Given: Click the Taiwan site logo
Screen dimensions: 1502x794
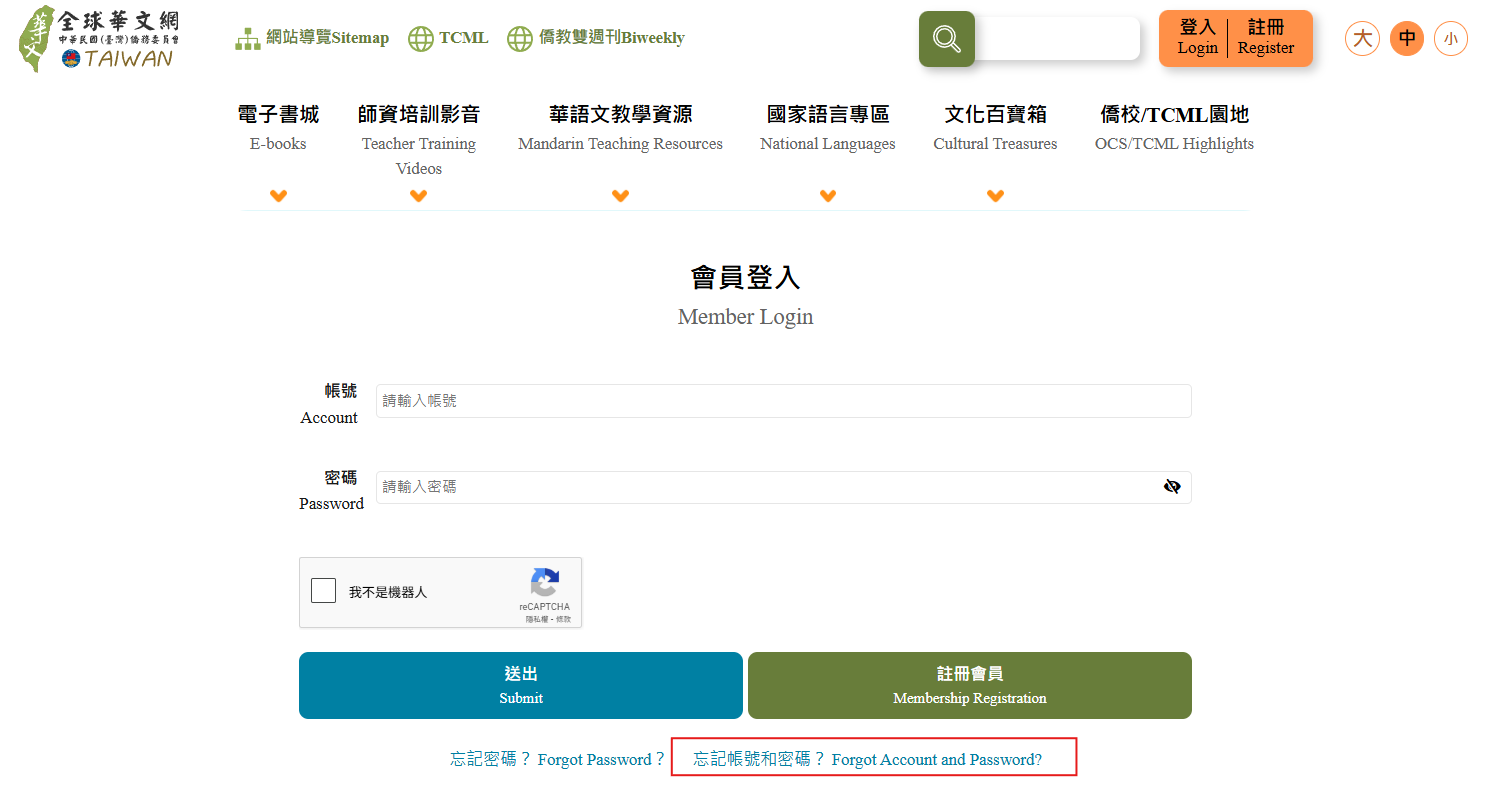Looking at the screenshot, I should pos(99,39).
